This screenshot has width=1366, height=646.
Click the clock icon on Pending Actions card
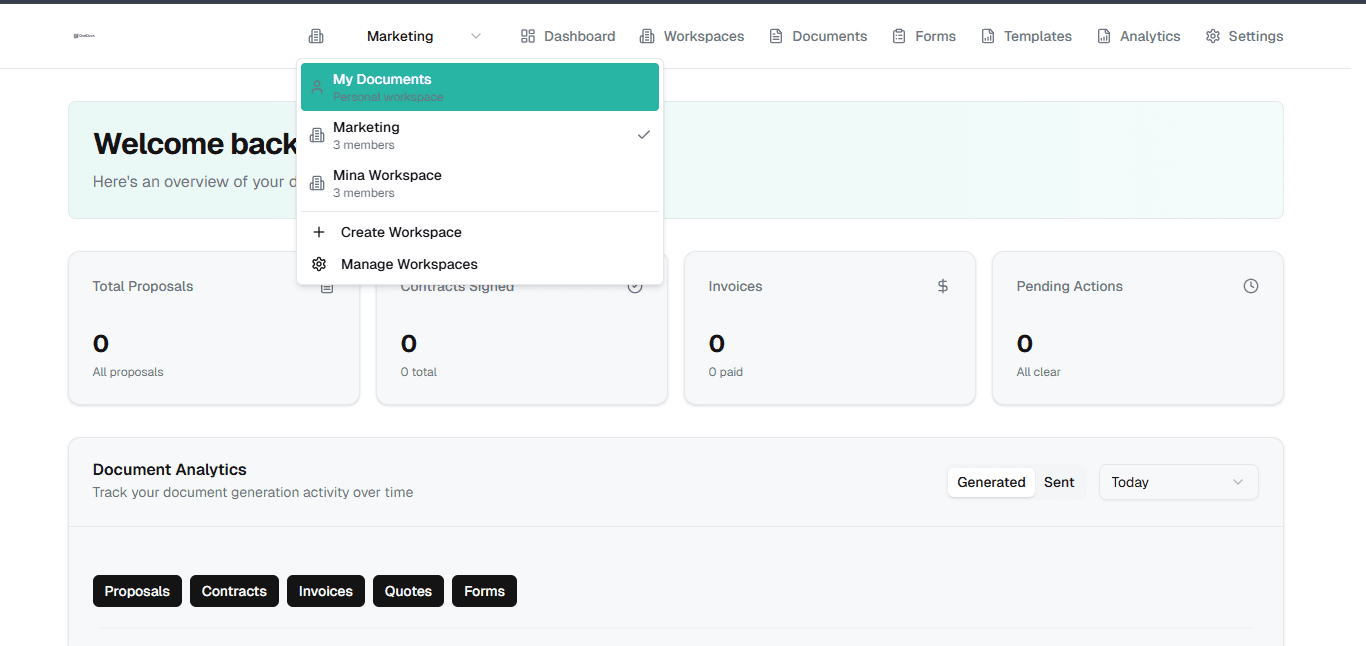point(1250,285)
